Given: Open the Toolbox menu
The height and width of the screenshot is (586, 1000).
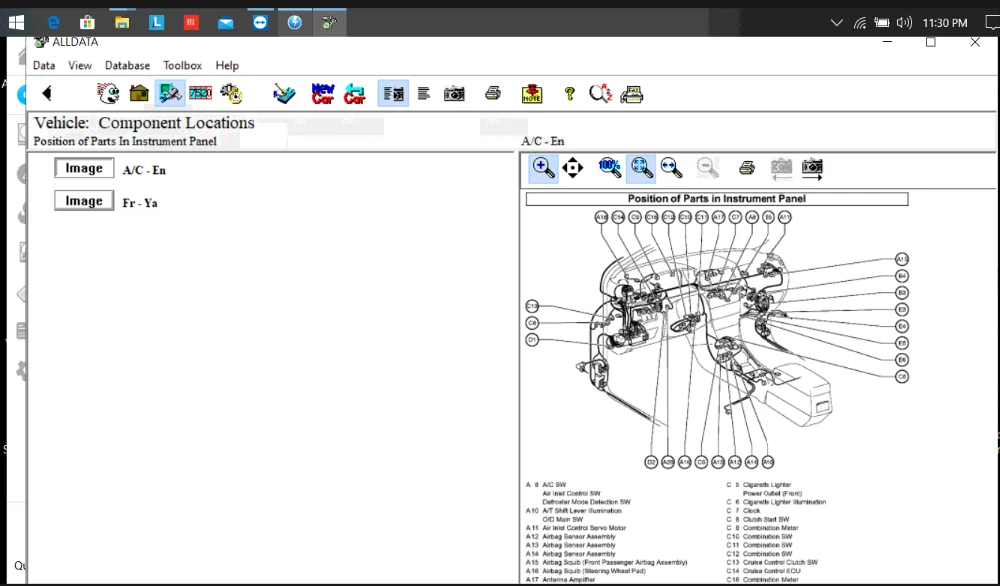Looking at the screenshot, I should 182,65.
